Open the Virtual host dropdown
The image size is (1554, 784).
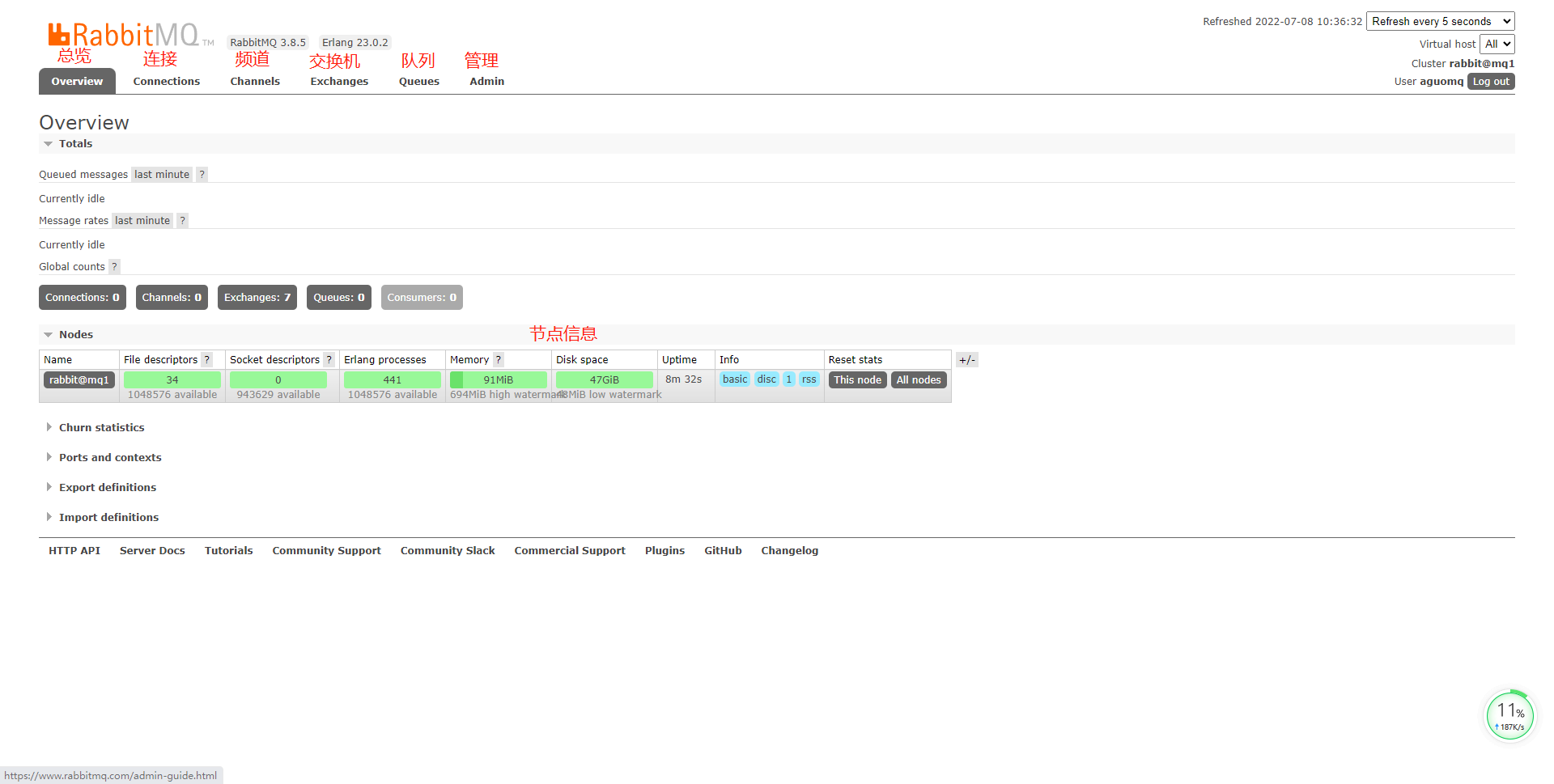pos(1497,44)
